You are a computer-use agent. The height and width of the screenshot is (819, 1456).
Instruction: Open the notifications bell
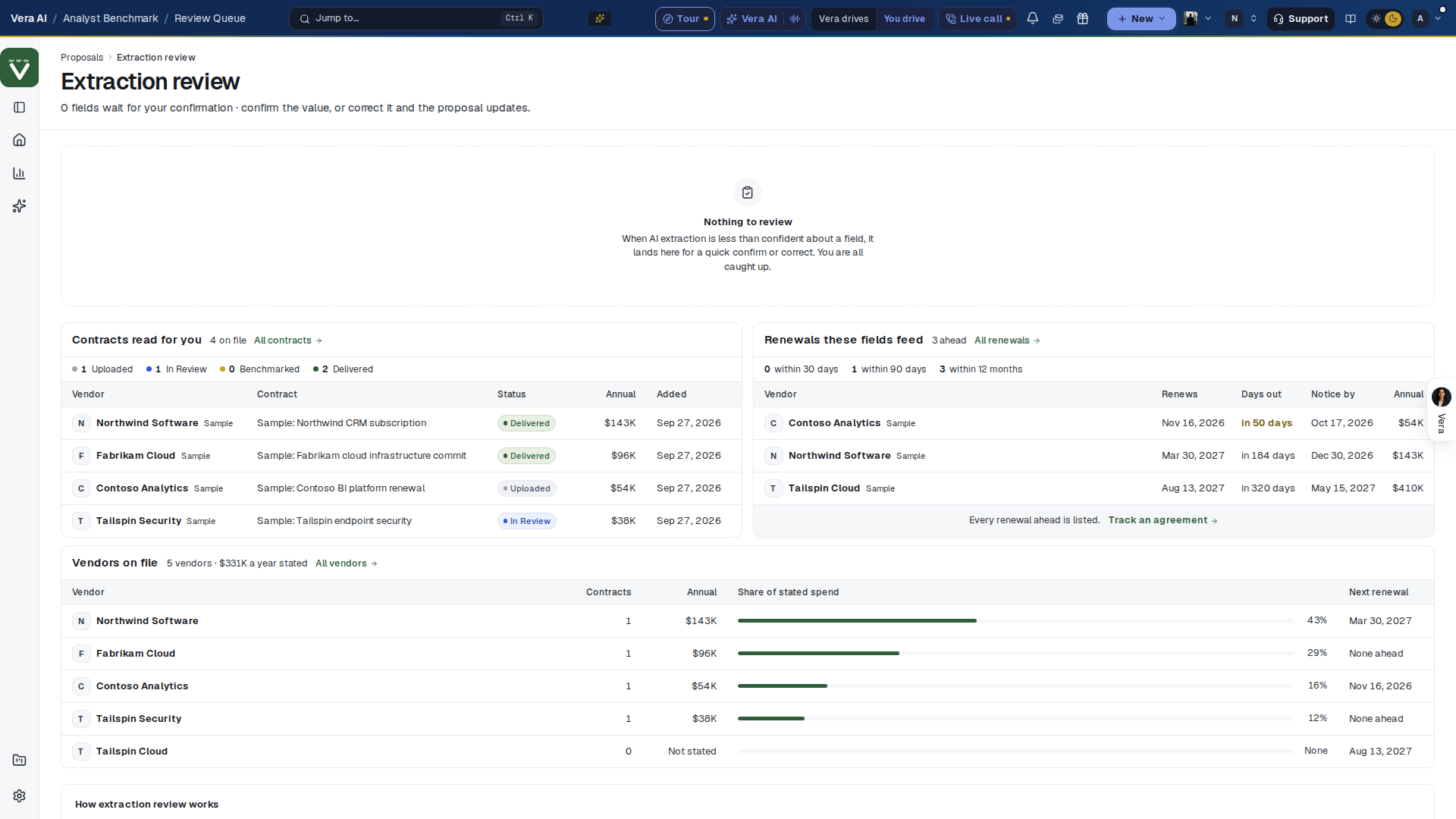[1032, 18]
